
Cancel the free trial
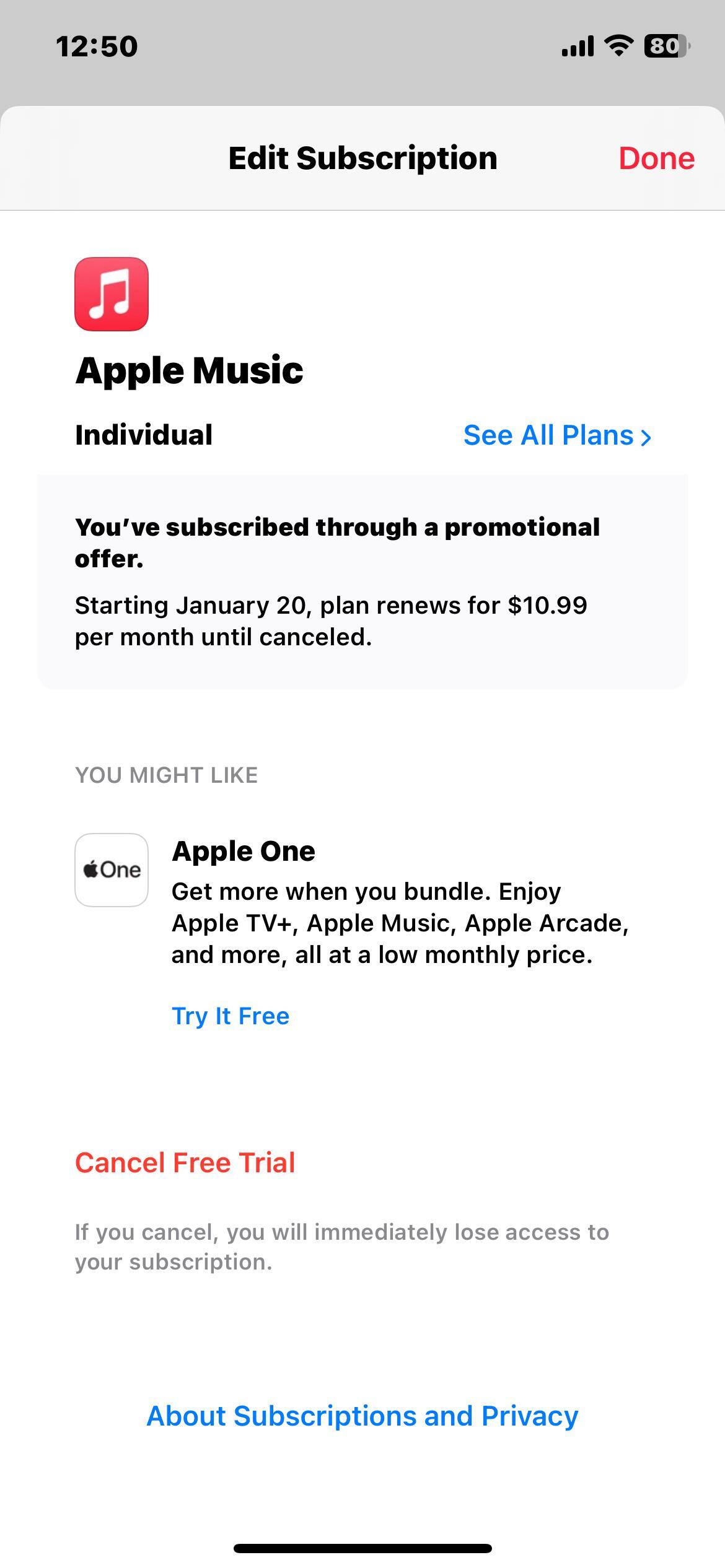point(185,1162)
